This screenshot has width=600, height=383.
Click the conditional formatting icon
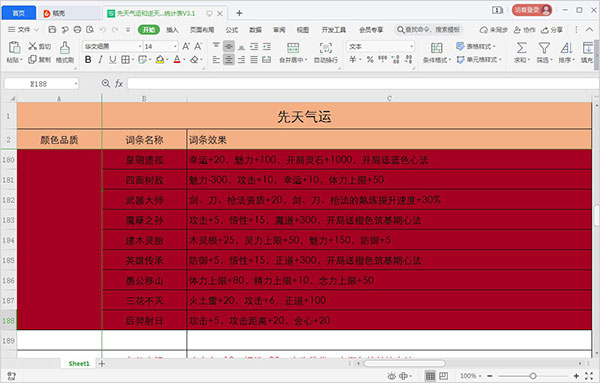point(436,48)
